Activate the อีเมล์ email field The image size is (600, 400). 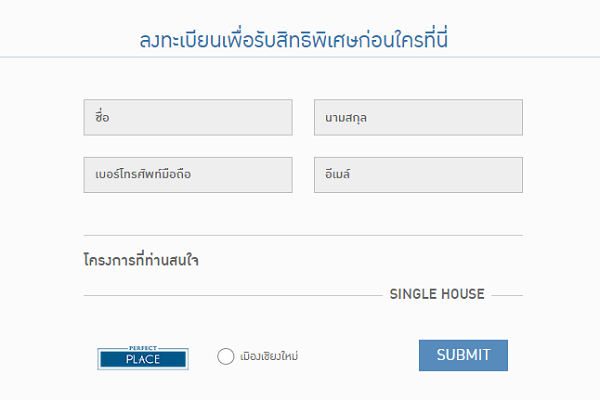tap(419, 175)
